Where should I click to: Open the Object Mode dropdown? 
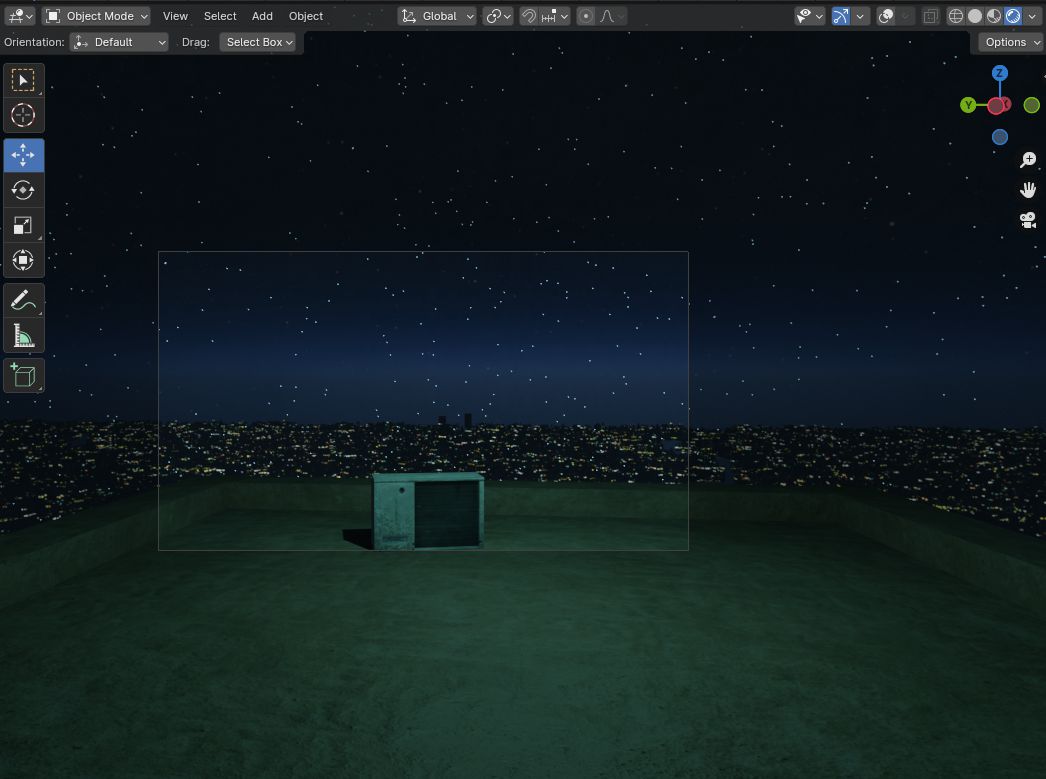pyautogui.click(x=96, y=16)
